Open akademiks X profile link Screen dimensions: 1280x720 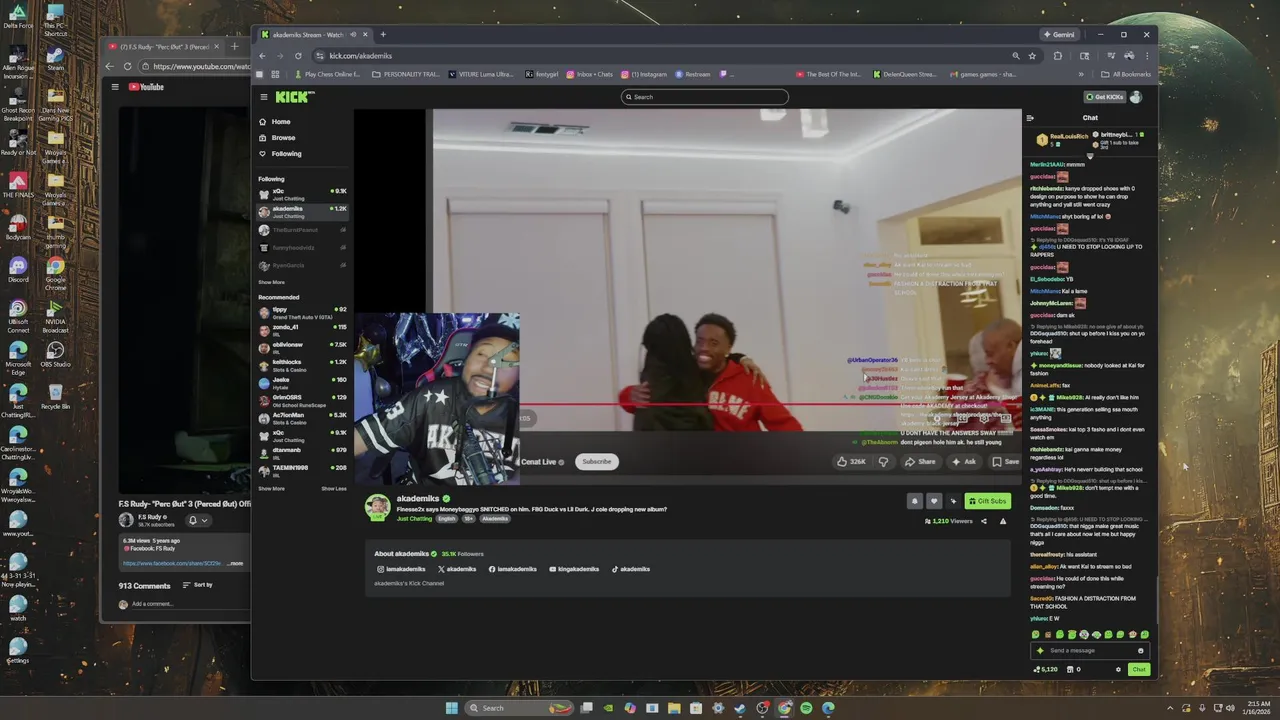(x=456, y=569)
